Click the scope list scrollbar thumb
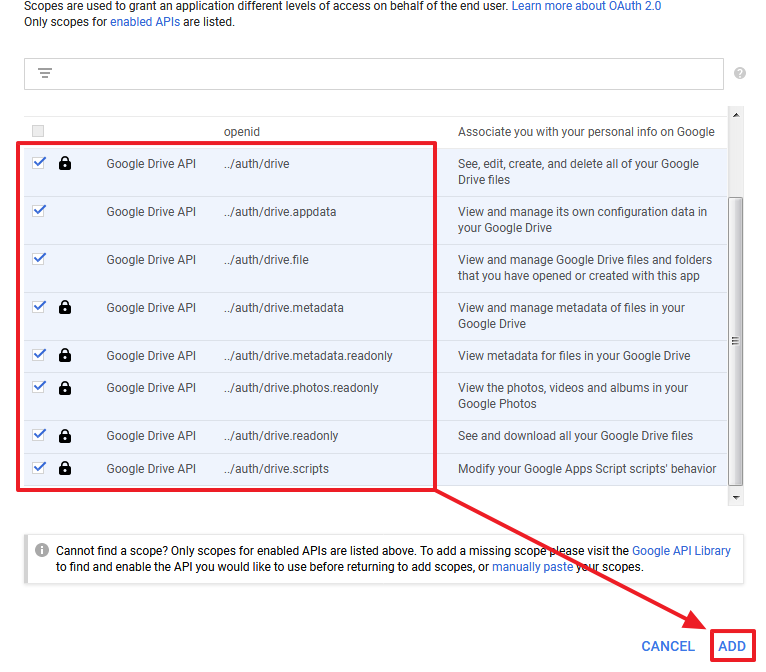 pos(735,341)
